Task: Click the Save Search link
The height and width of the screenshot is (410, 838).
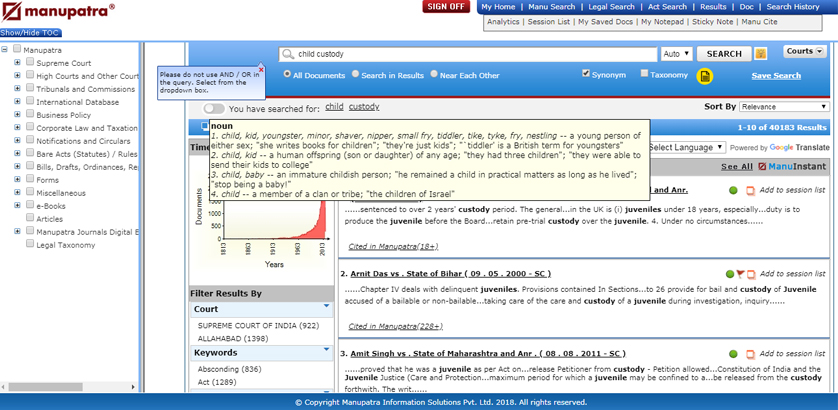Action: pos(776,76)
